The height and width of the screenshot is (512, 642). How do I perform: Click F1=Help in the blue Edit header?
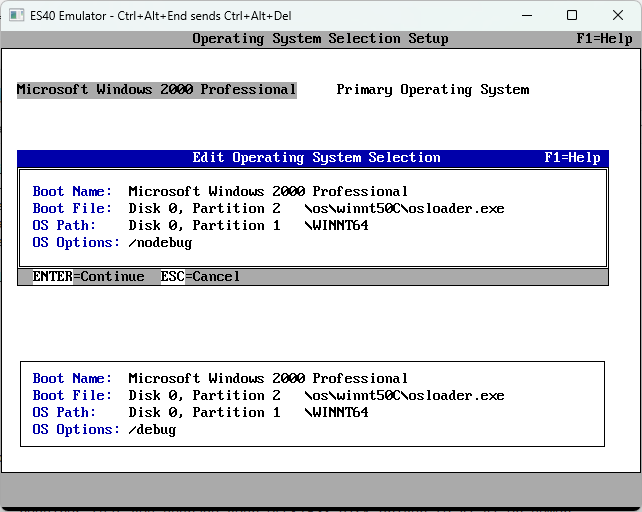click(572, 158)
